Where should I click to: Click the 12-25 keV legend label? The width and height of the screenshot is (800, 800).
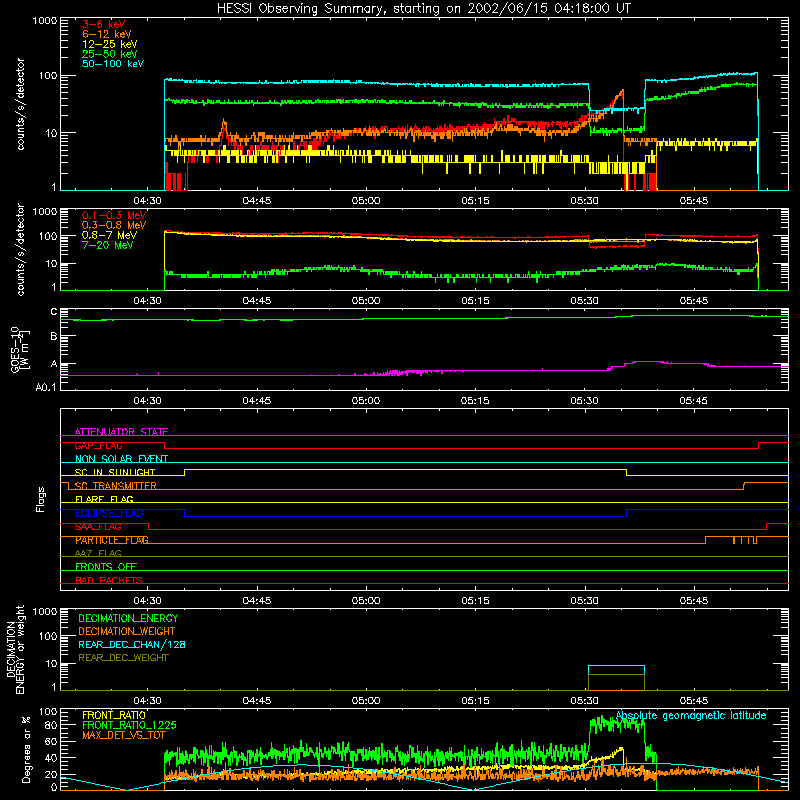click(110, 44)
